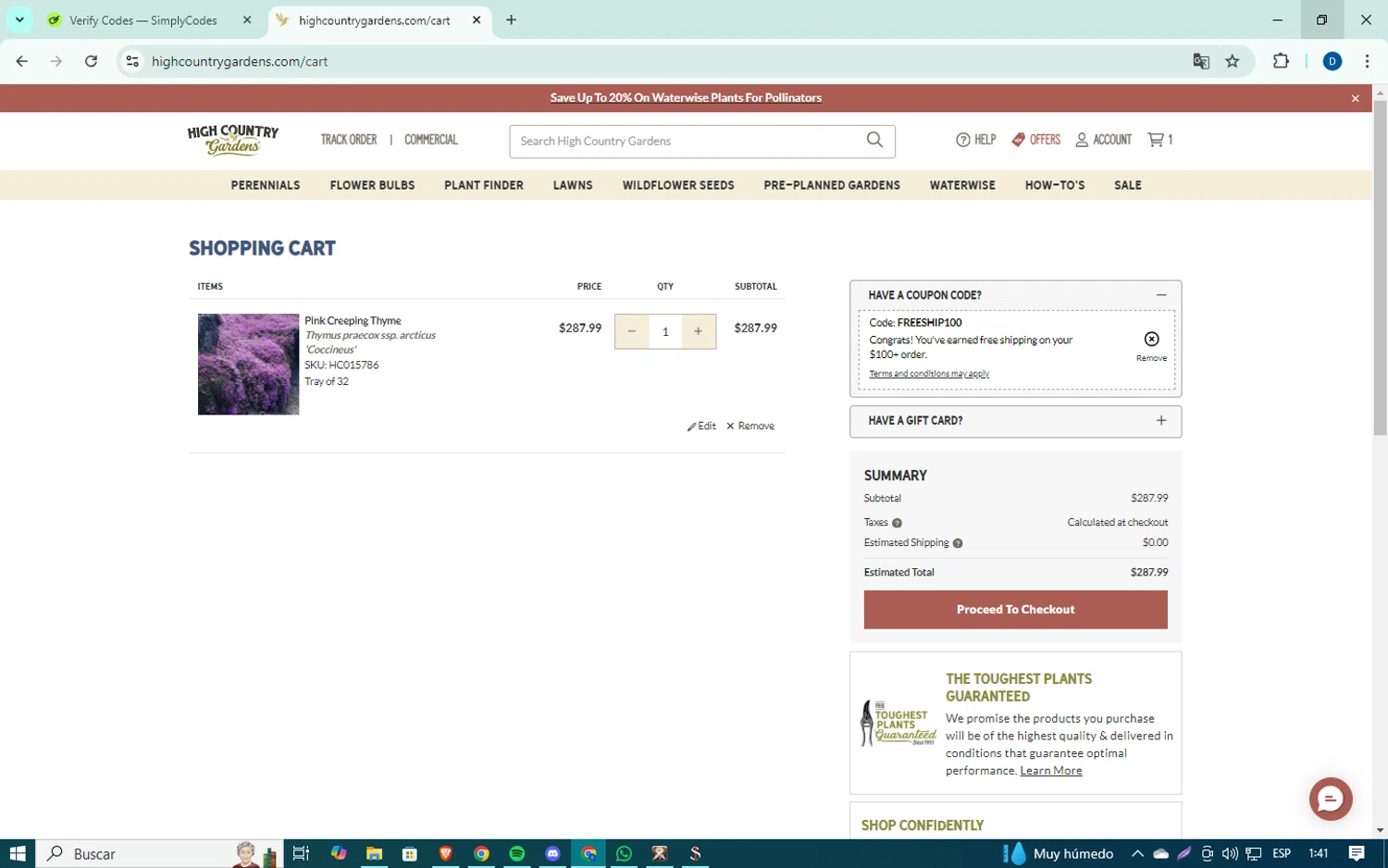The width and height of the screenshot is (1388, 868).
Task: Open Terms and conditions may apply link
Action: 929,374
